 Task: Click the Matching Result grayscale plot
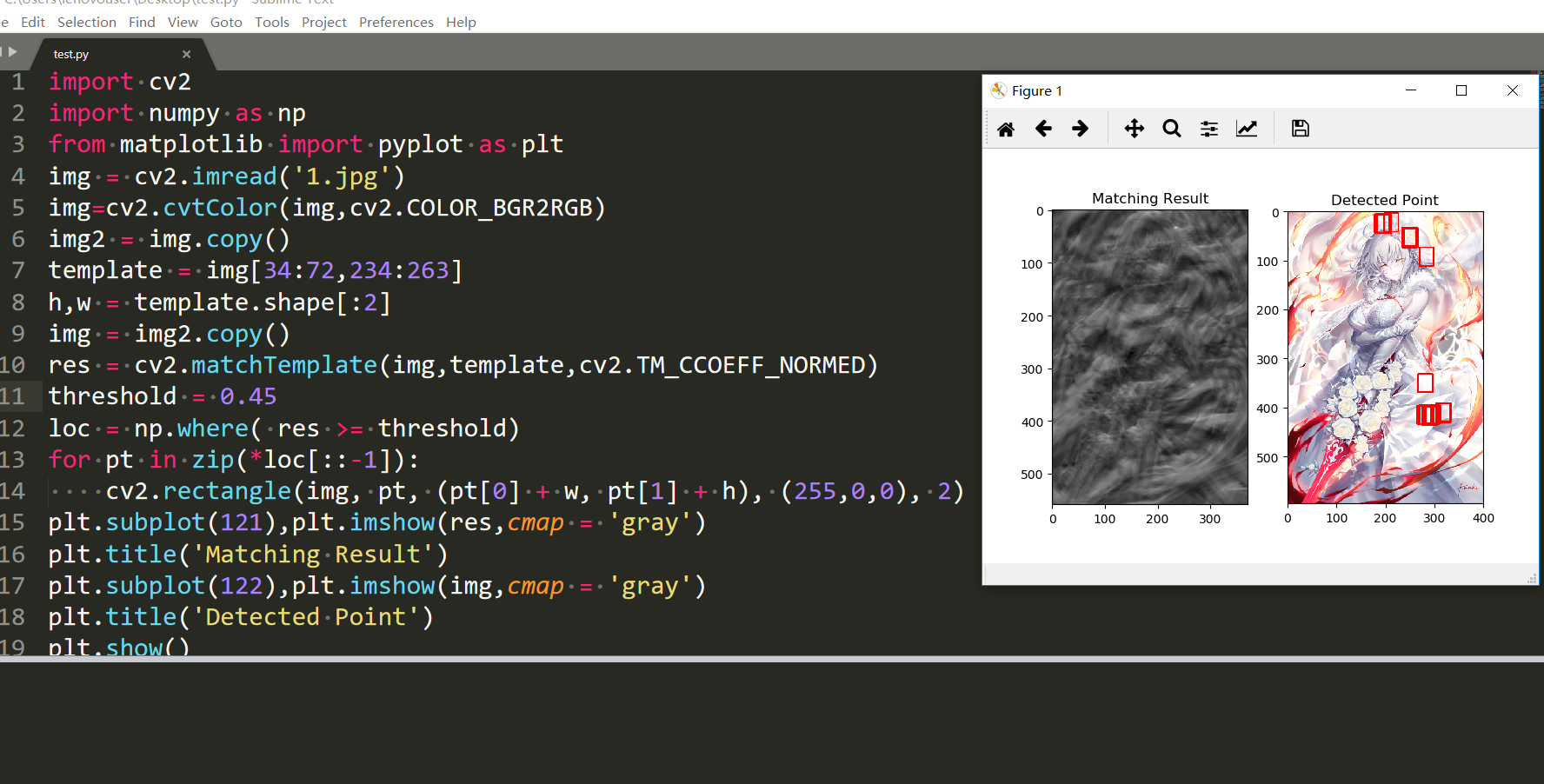point(1150,357)
